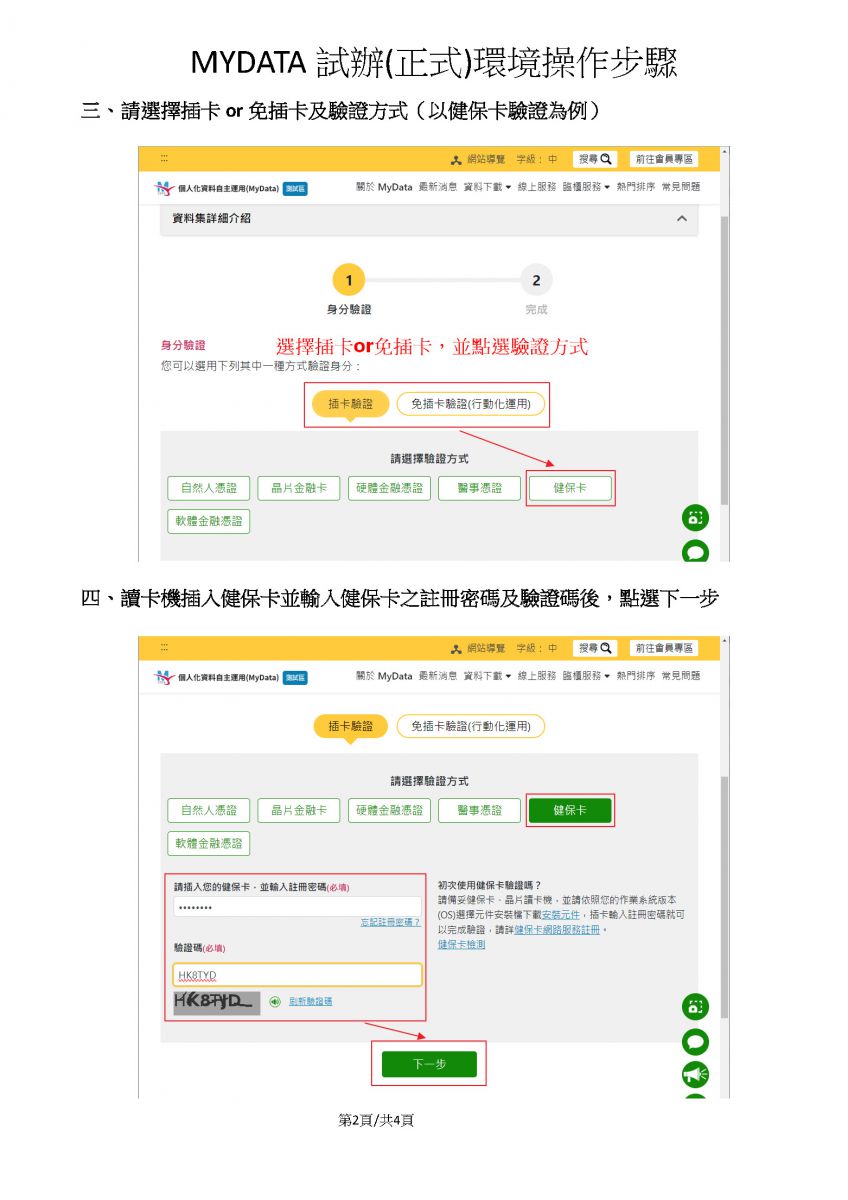This screenshot has height=1200, width=848.
Task: Click 忘記註冊密碼? link
Action: click(x=390, y=922)
